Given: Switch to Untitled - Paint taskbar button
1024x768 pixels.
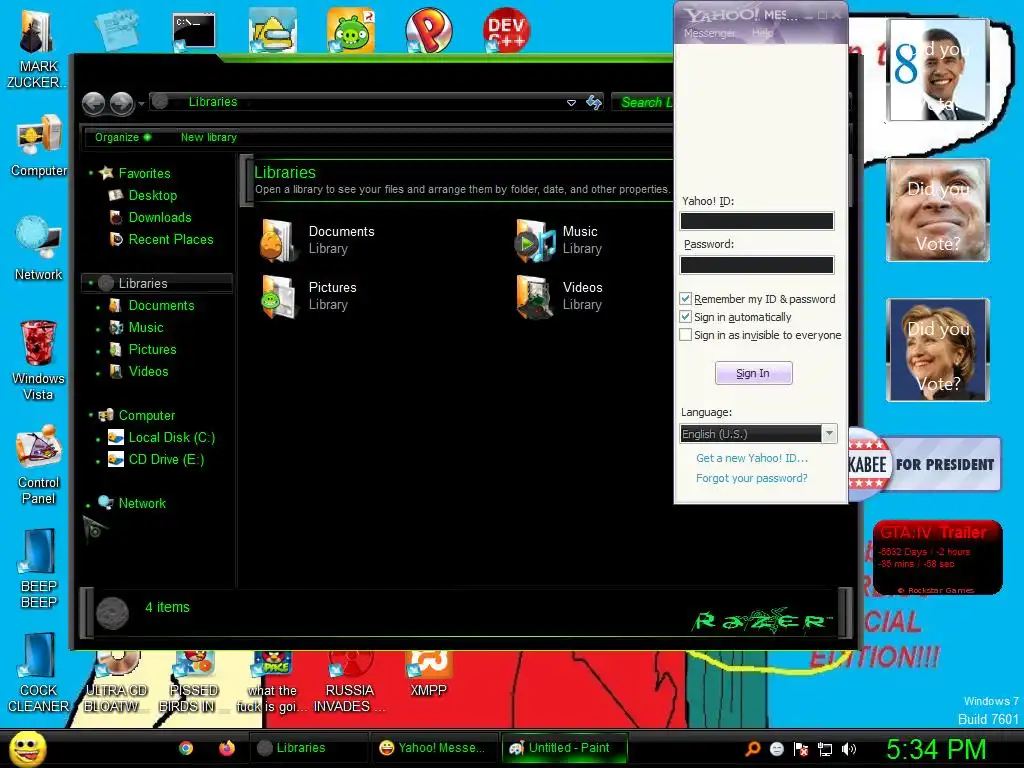Looking at the screenshot, I should (x=564, y=748).
